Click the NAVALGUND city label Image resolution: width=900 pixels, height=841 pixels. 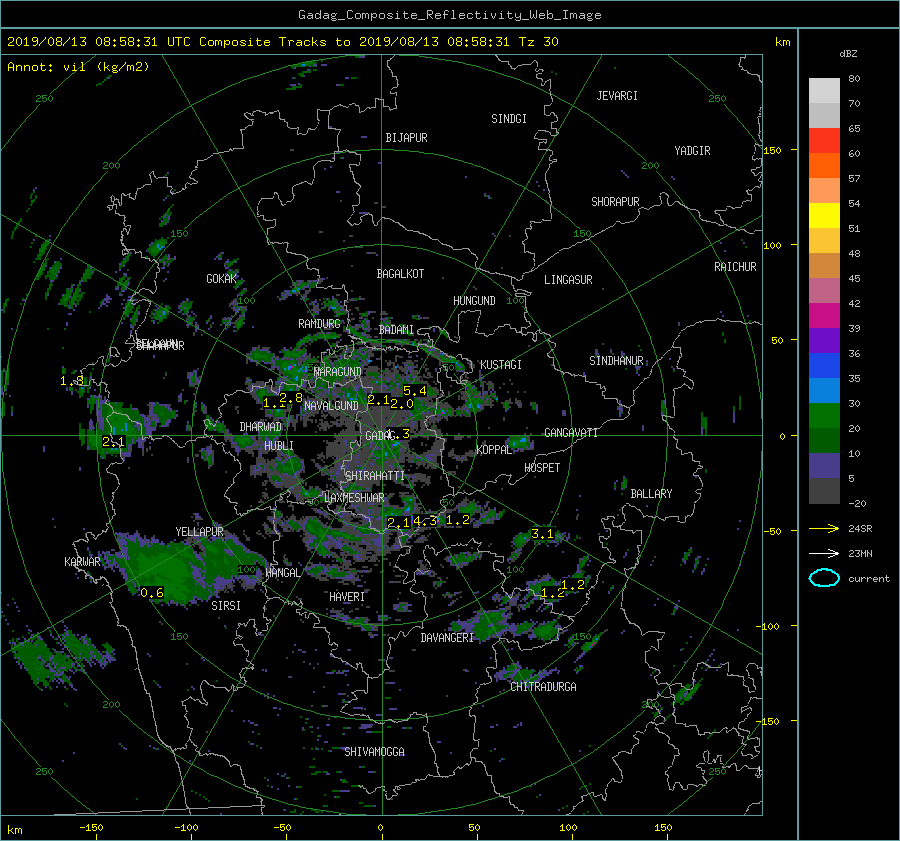click(331, 406)
